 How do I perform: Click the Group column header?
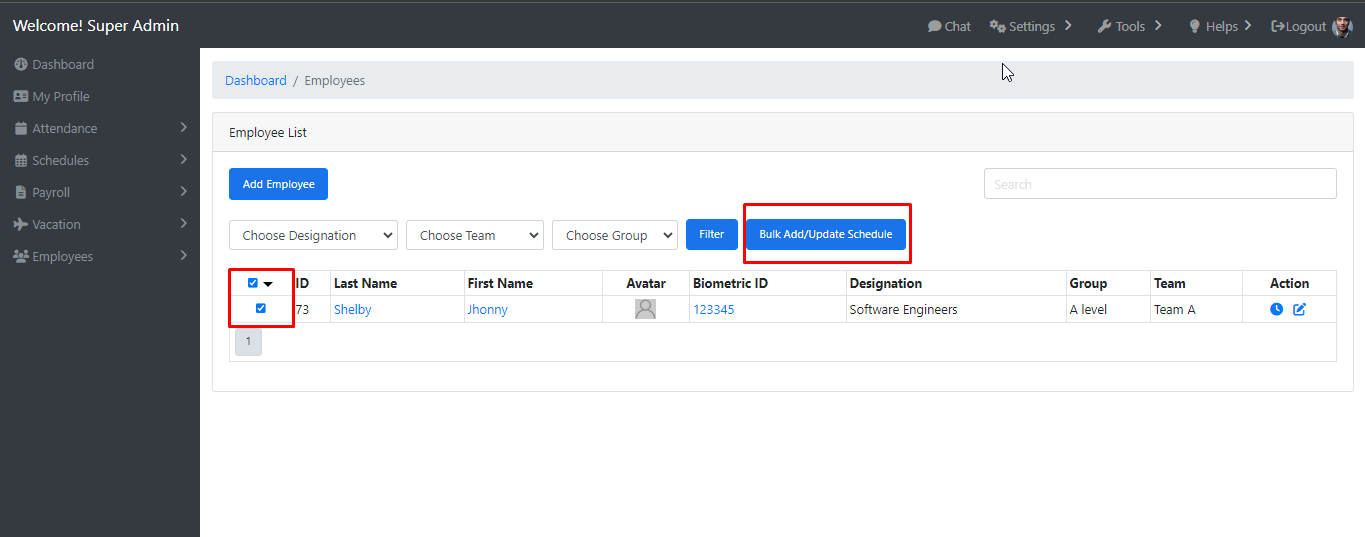point(1088,283)
